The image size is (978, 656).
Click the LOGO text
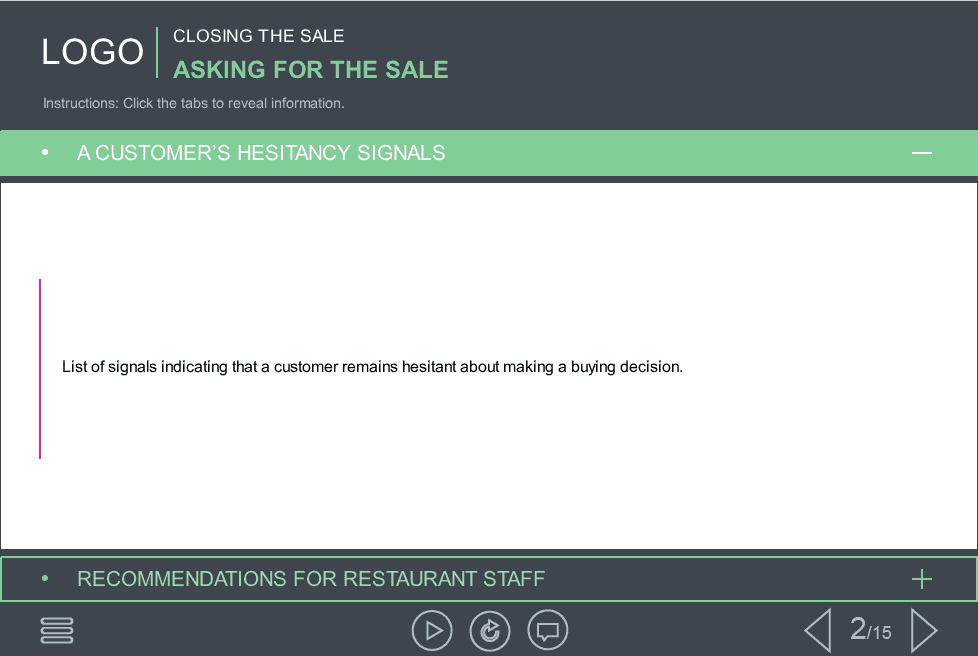point(92,52)
